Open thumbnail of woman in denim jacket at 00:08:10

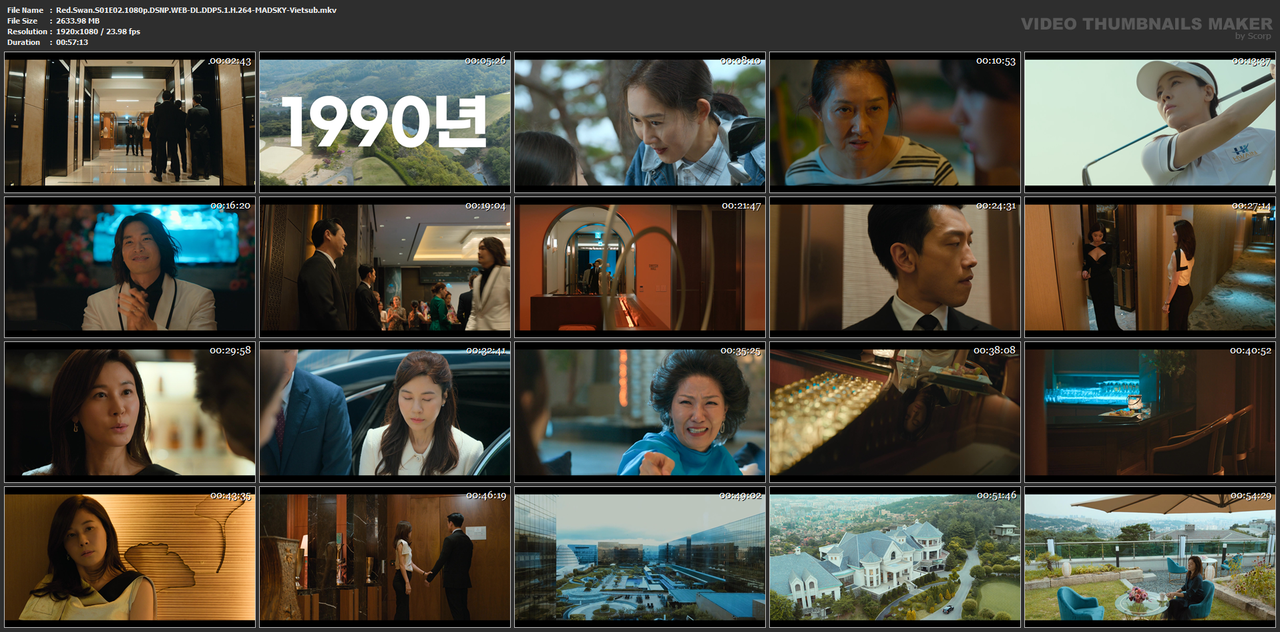pyautogui.click(x=640, y=122)
